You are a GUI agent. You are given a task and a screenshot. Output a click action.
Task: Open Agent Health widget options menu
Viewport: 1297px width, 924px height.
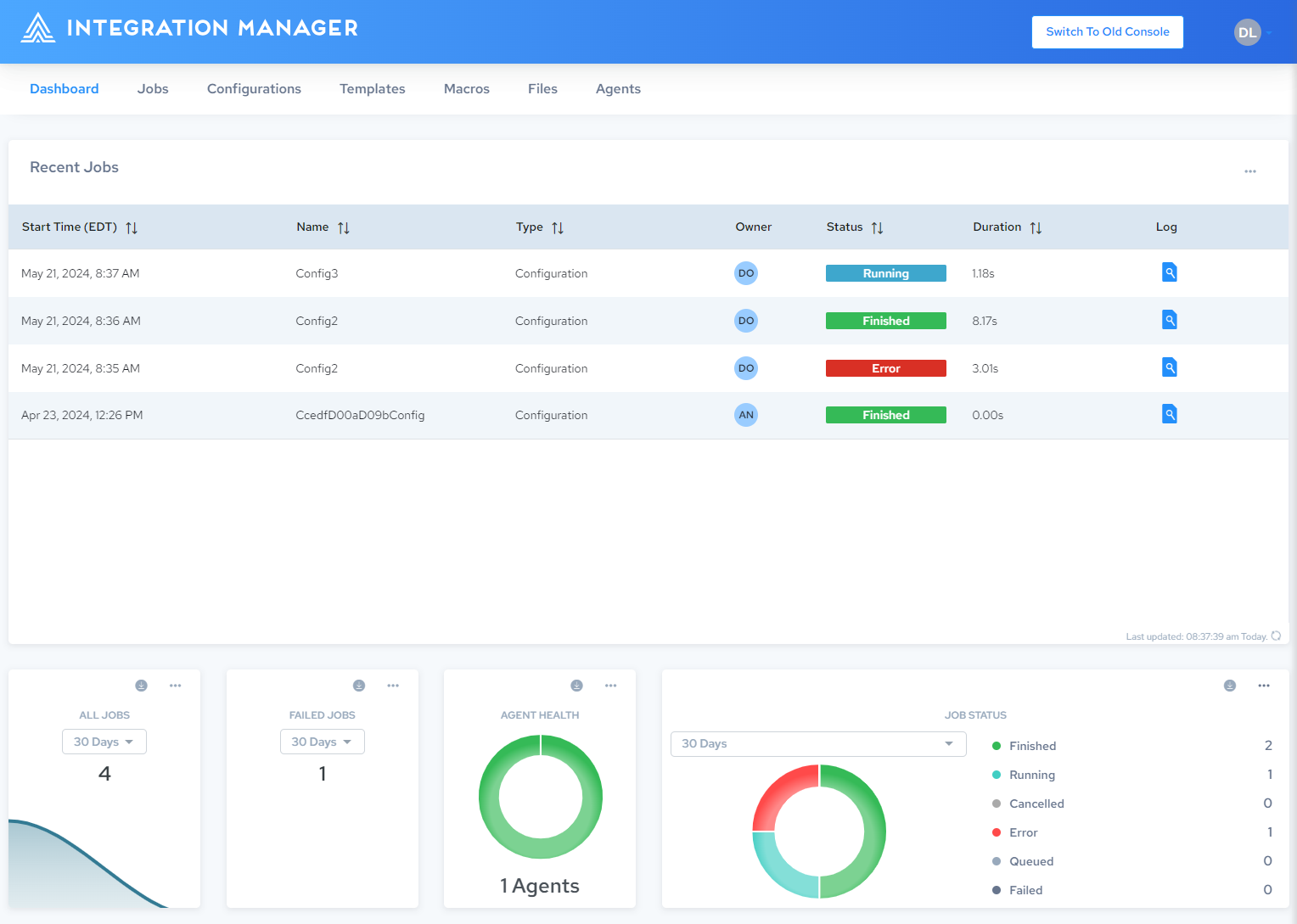[611, 686]
